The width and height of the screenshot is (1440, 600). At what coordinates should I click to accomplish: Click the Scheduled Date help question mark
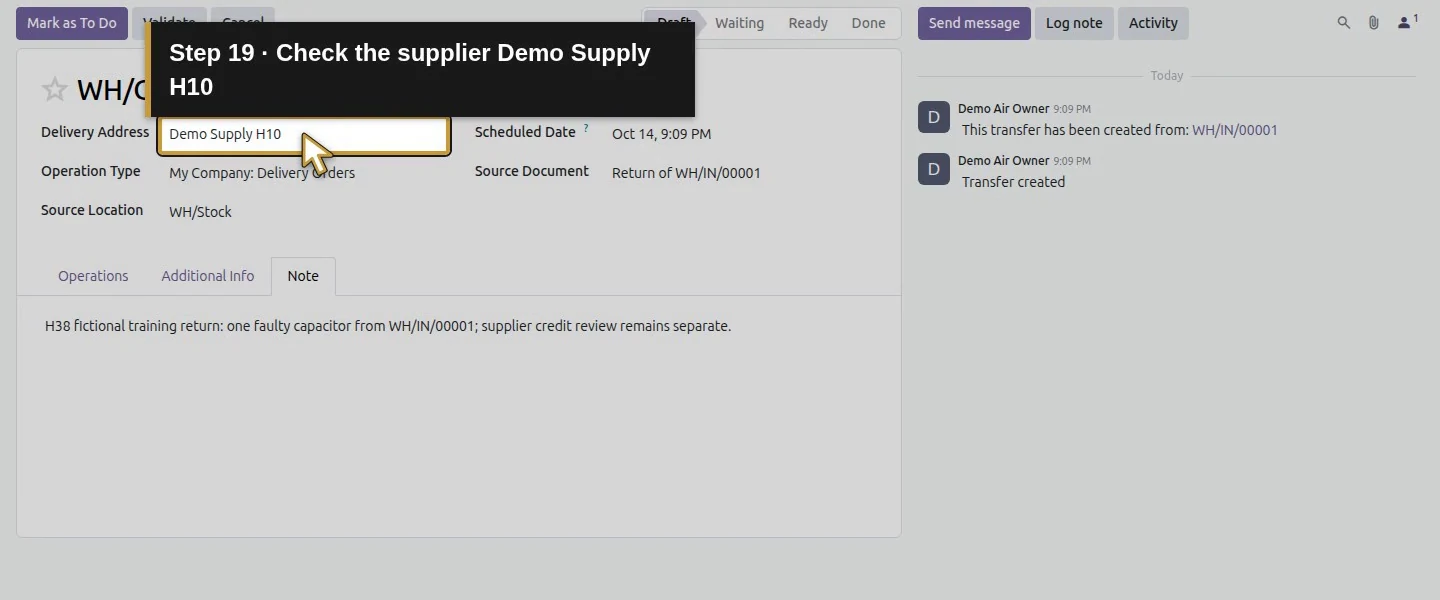click(586, 129)
